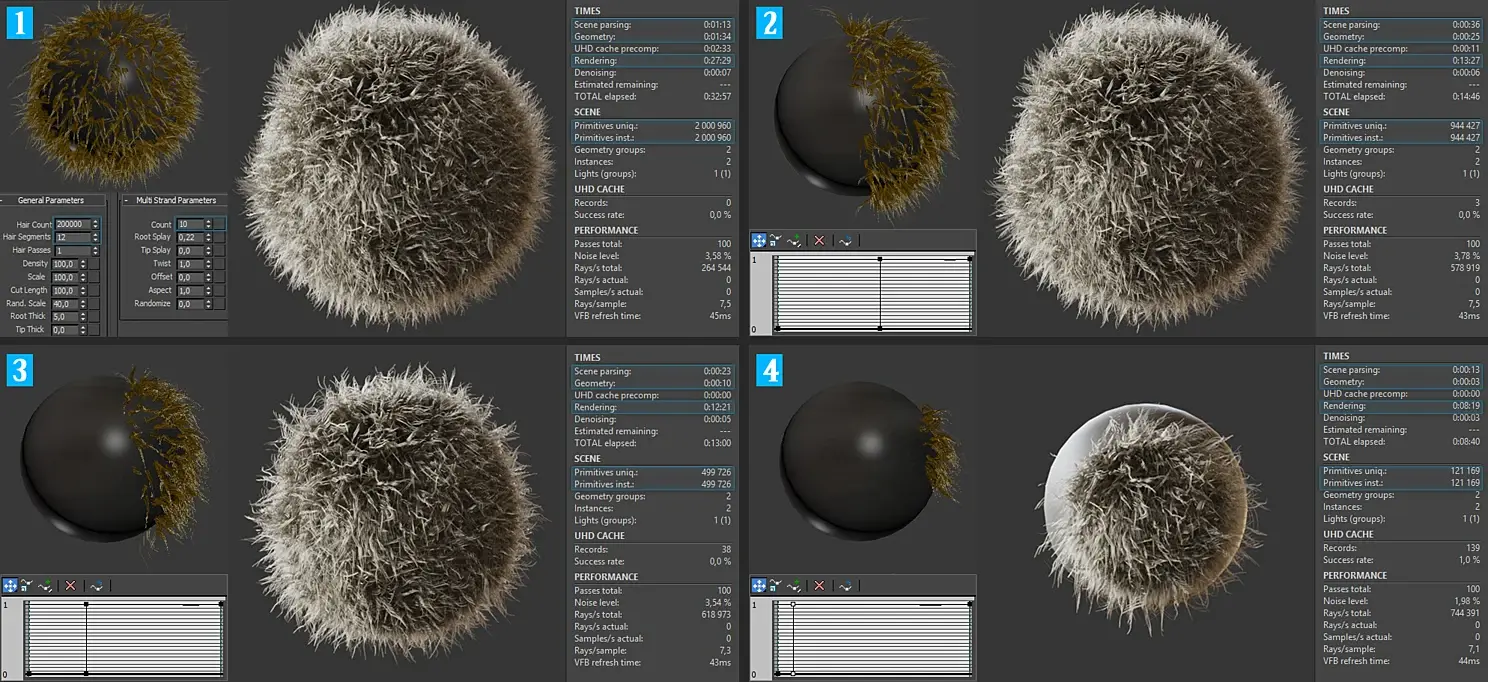Click red X delete point in panel 4 curve toolbar

[x=819, y=585]
